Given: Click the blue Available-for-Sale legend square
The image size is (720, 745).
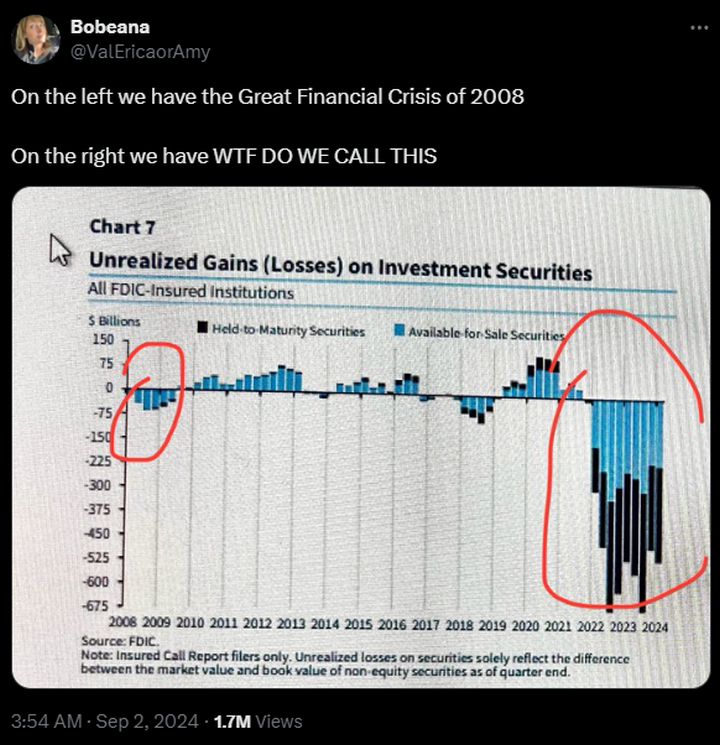Looking at the screenshot, I should pos(400,330).
